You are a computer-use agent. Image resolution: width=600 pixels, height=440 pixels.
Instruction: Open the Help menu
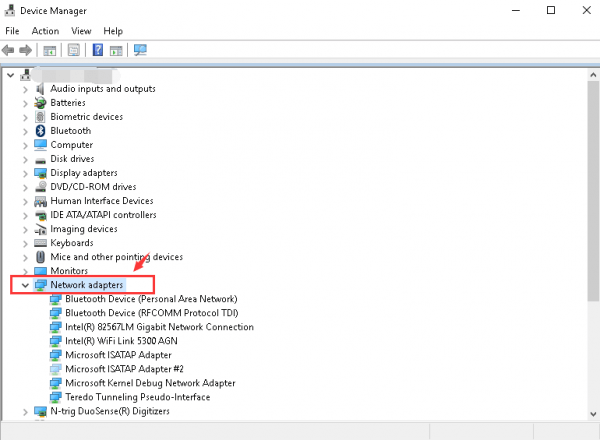pyautogui.click(x=113, y=31)
